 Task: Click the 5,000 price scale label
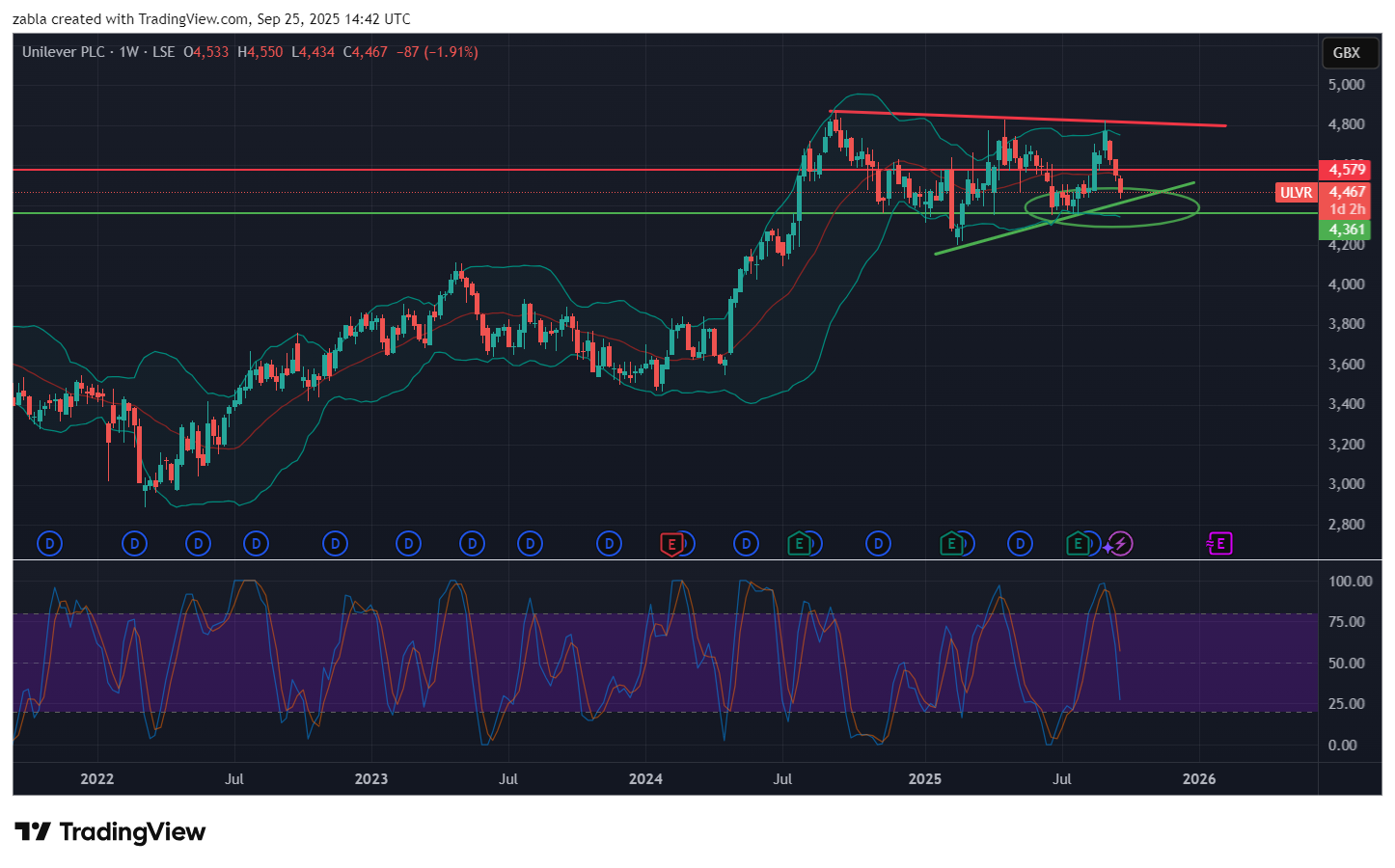[1347, 85]
